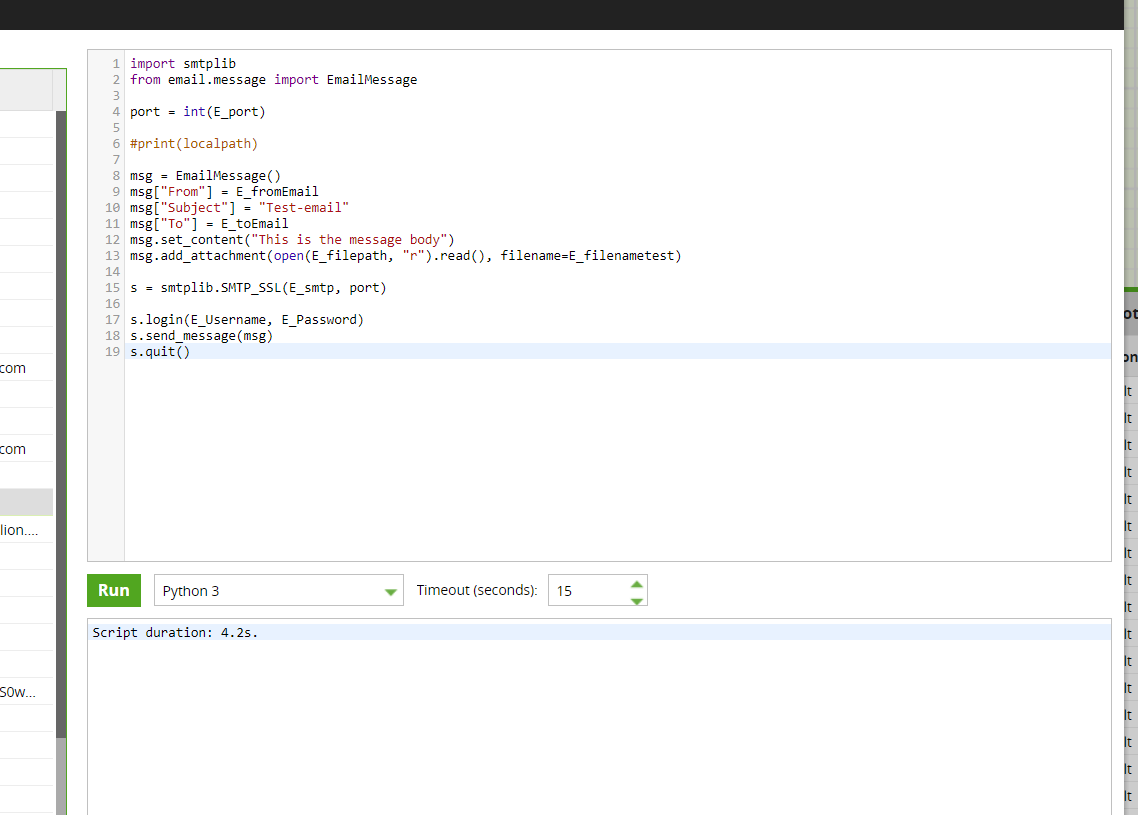Click the line msg["From"] = E_fromEmail
1138x815 pixels.
click(x=224, y=192)
